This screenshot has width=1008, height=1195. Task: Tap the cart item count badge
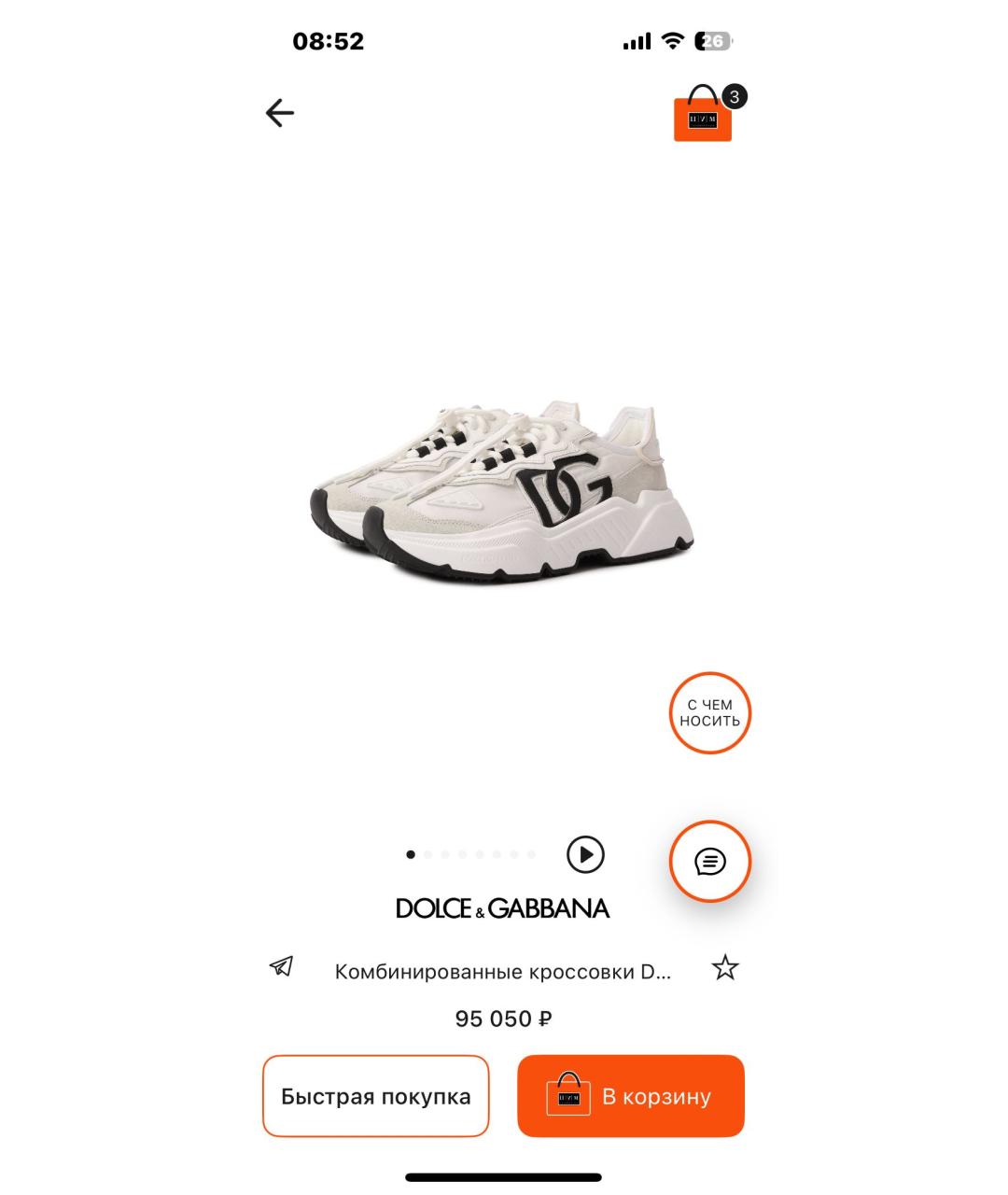point(735,96)
